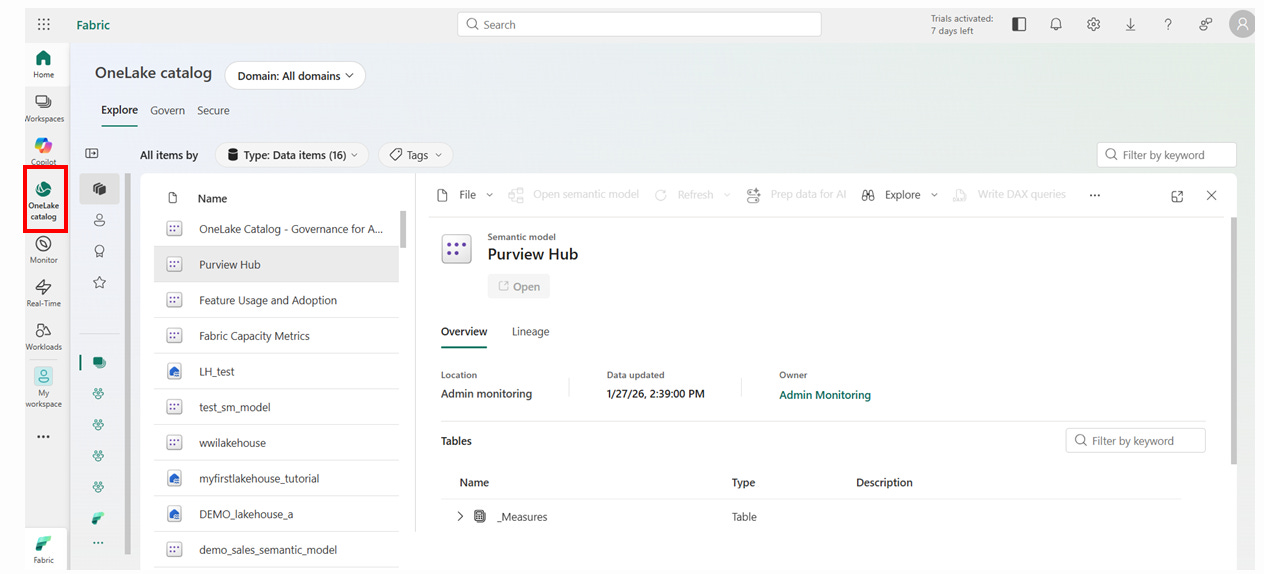
Task: Select the Favorites star icon
Action: pos(99,283)
